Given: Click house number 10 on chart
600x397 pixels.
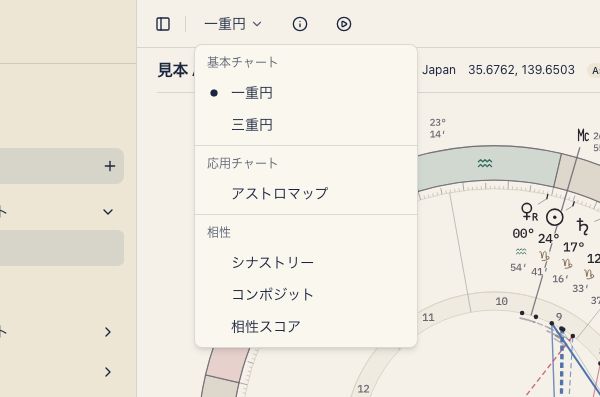Looking at the screenshot, I should 501,301.
